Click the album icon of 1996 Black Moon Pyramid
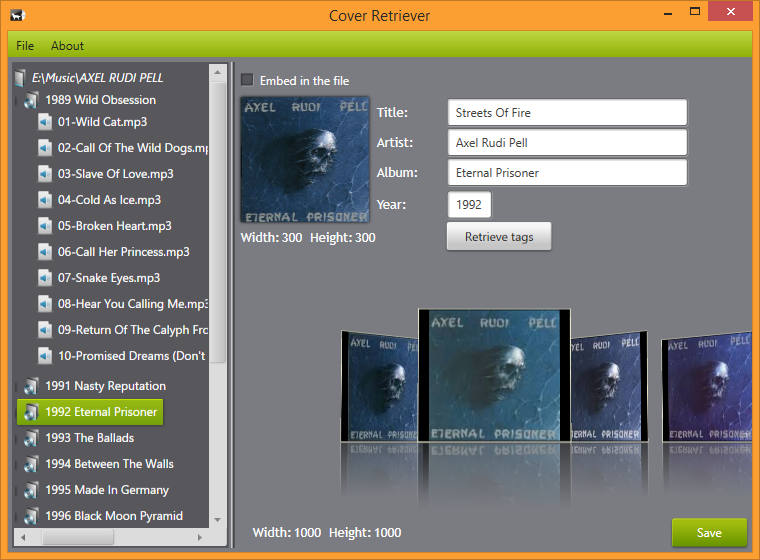 [x=31, y=516]
